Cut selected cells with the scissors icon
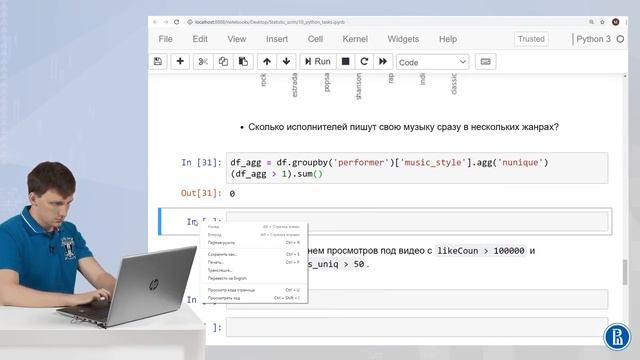Screen dimensions: 640x360 [203, 62]
